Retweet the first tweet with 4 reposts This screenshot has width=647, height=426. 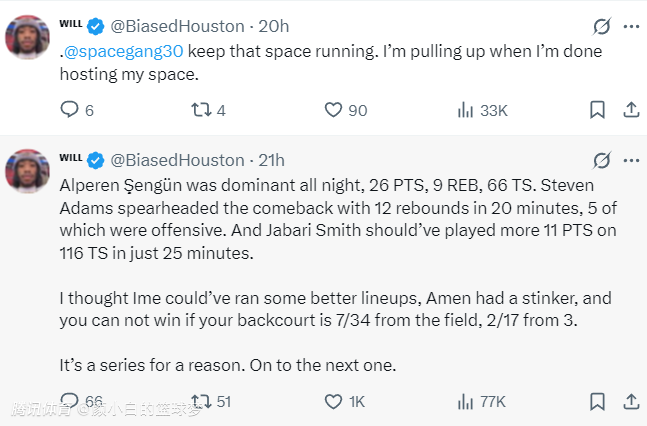pyautogui.click(x=199, y=110)
